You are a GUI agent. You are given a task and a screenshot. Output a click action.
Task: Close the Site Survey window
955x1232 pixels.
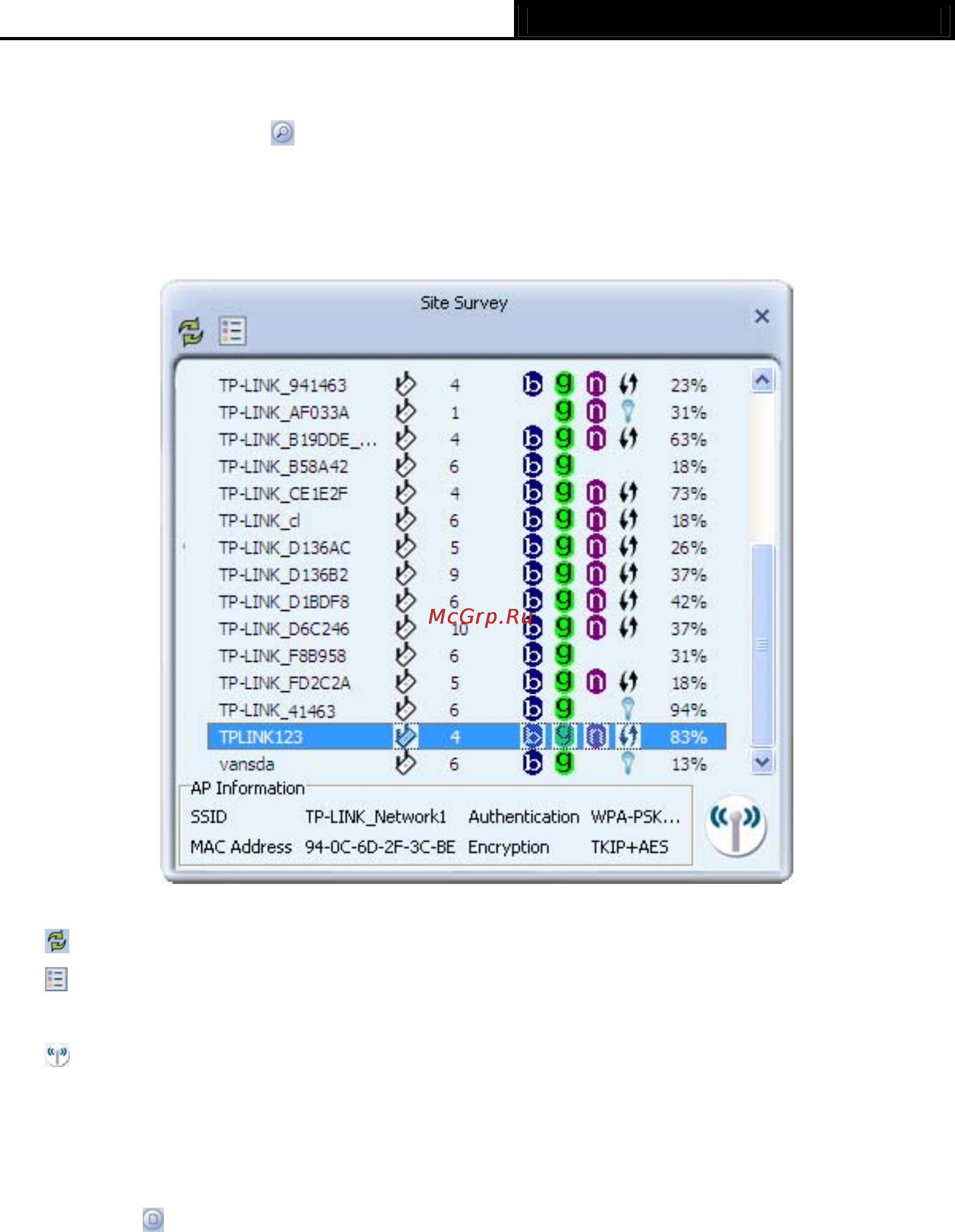point(761,316)
